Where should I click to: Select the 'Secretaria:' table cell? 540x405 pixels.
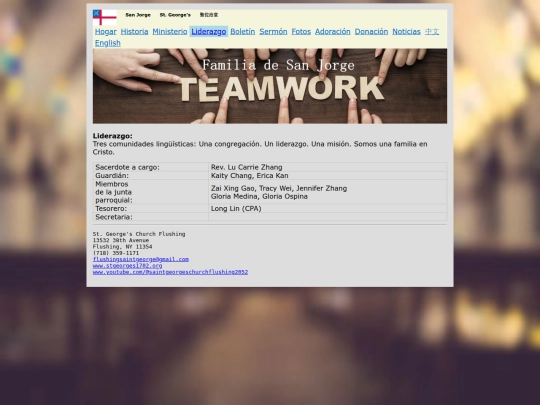pos(151,217)
